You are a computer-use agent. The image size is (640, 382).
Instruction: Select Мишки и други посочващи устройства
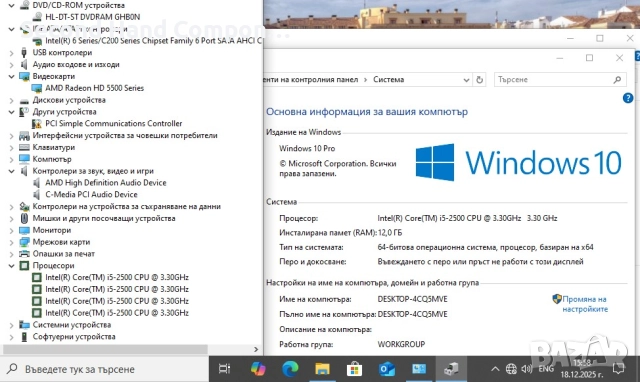click(104, 218)
